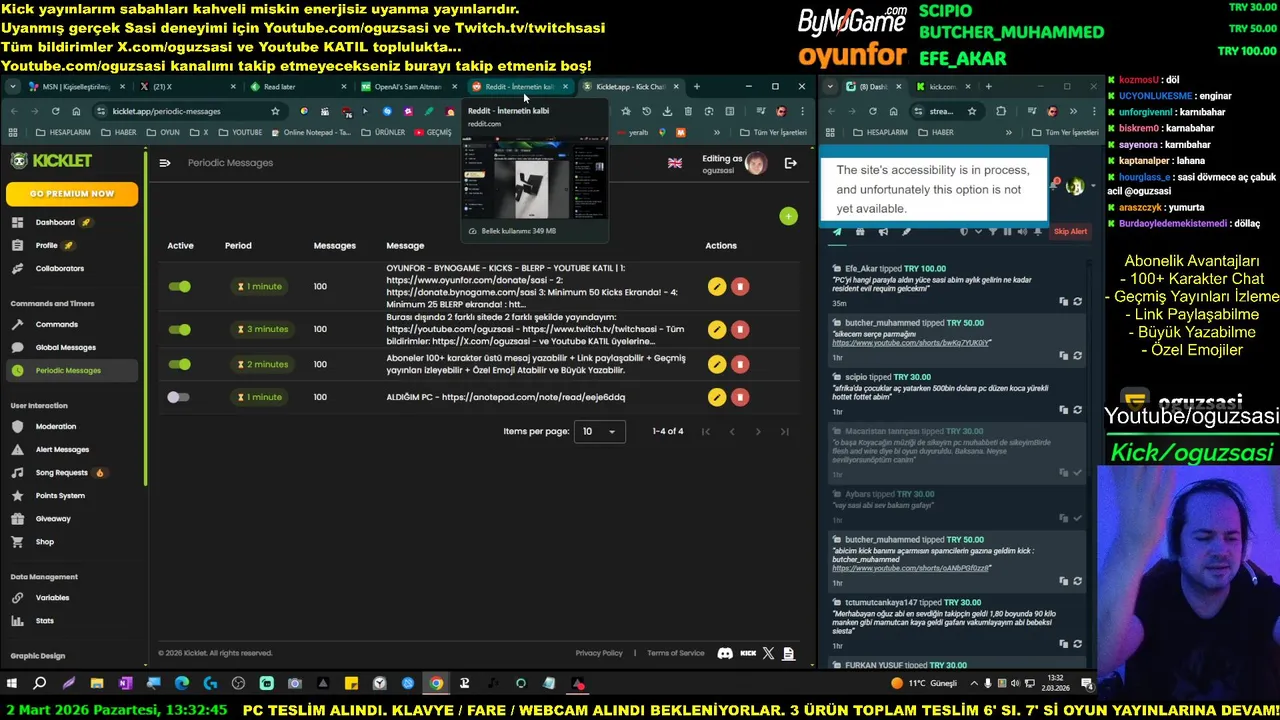Edit the 3 minutes periodic message
The image size is (1280, 720).
click(716, 329)
